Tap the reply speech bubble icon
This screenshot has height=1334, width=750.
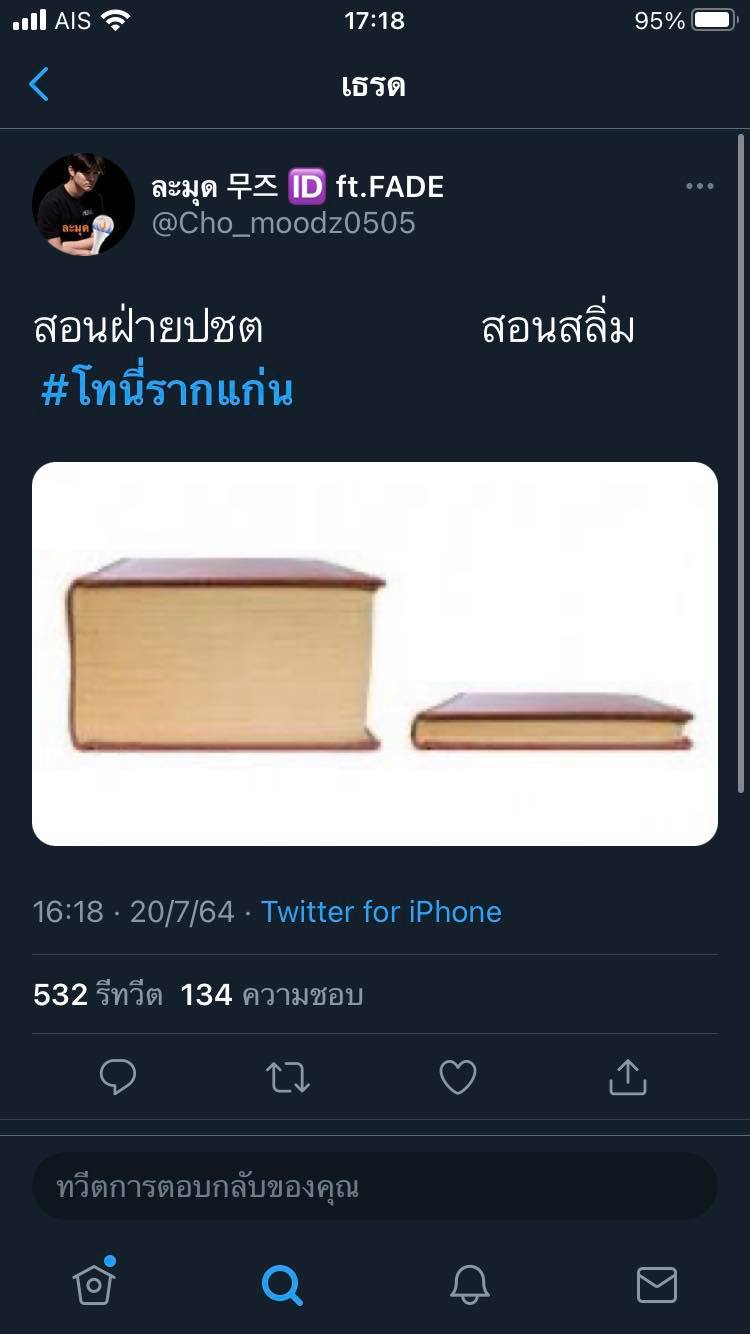118,1077
